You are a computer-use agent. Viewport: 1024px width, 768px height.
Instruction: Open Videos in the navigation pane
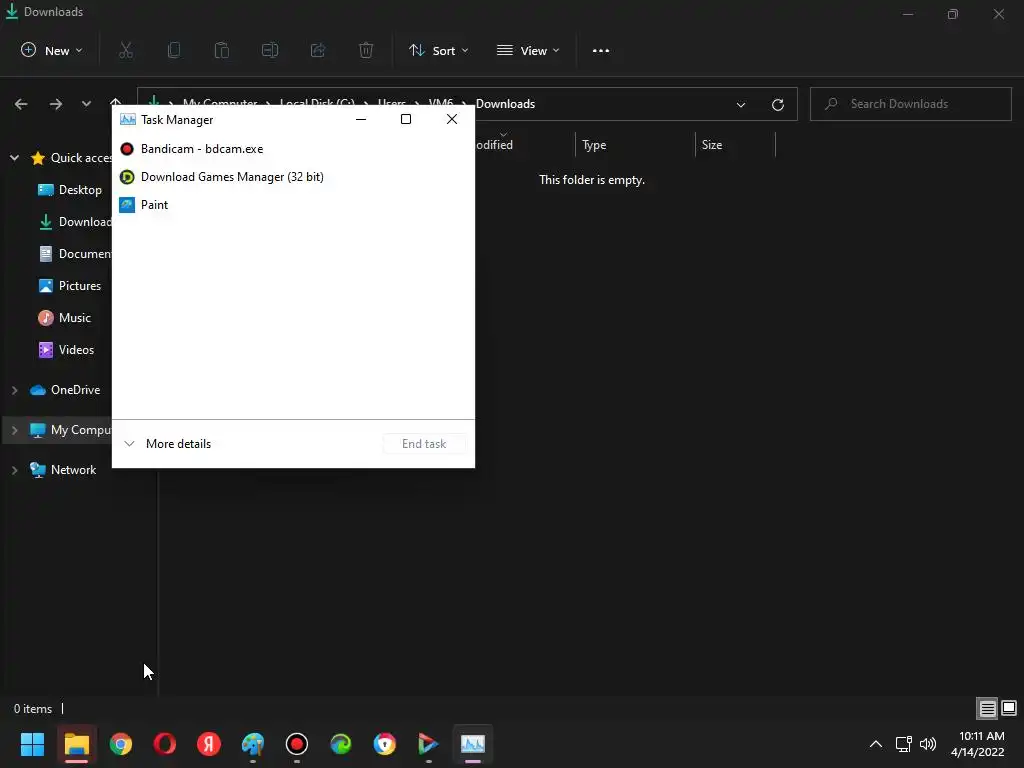pyautogui.click(x=66, y=350)
